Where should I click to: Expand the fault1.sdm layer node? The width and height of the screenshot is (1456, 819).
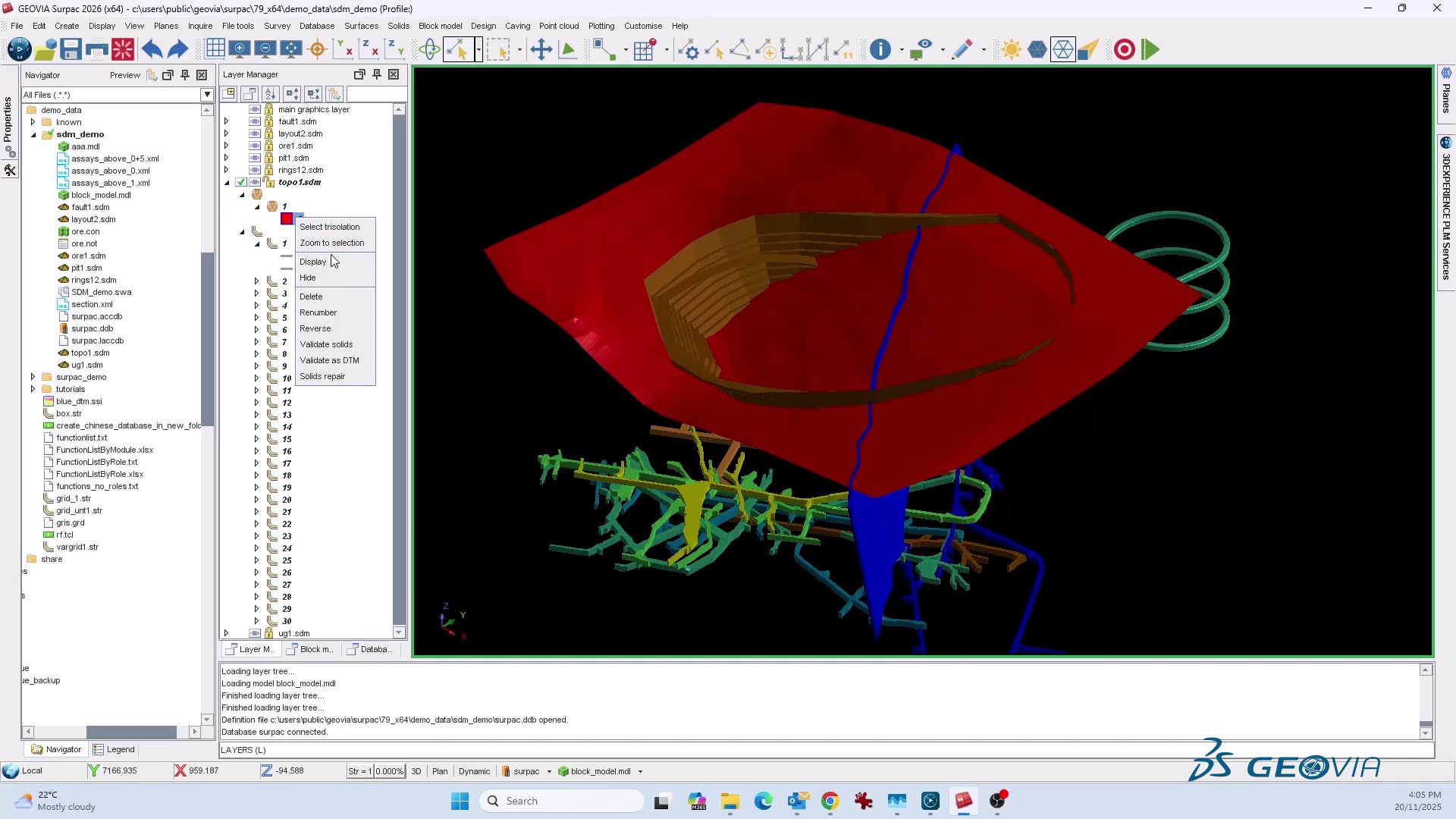226,122
